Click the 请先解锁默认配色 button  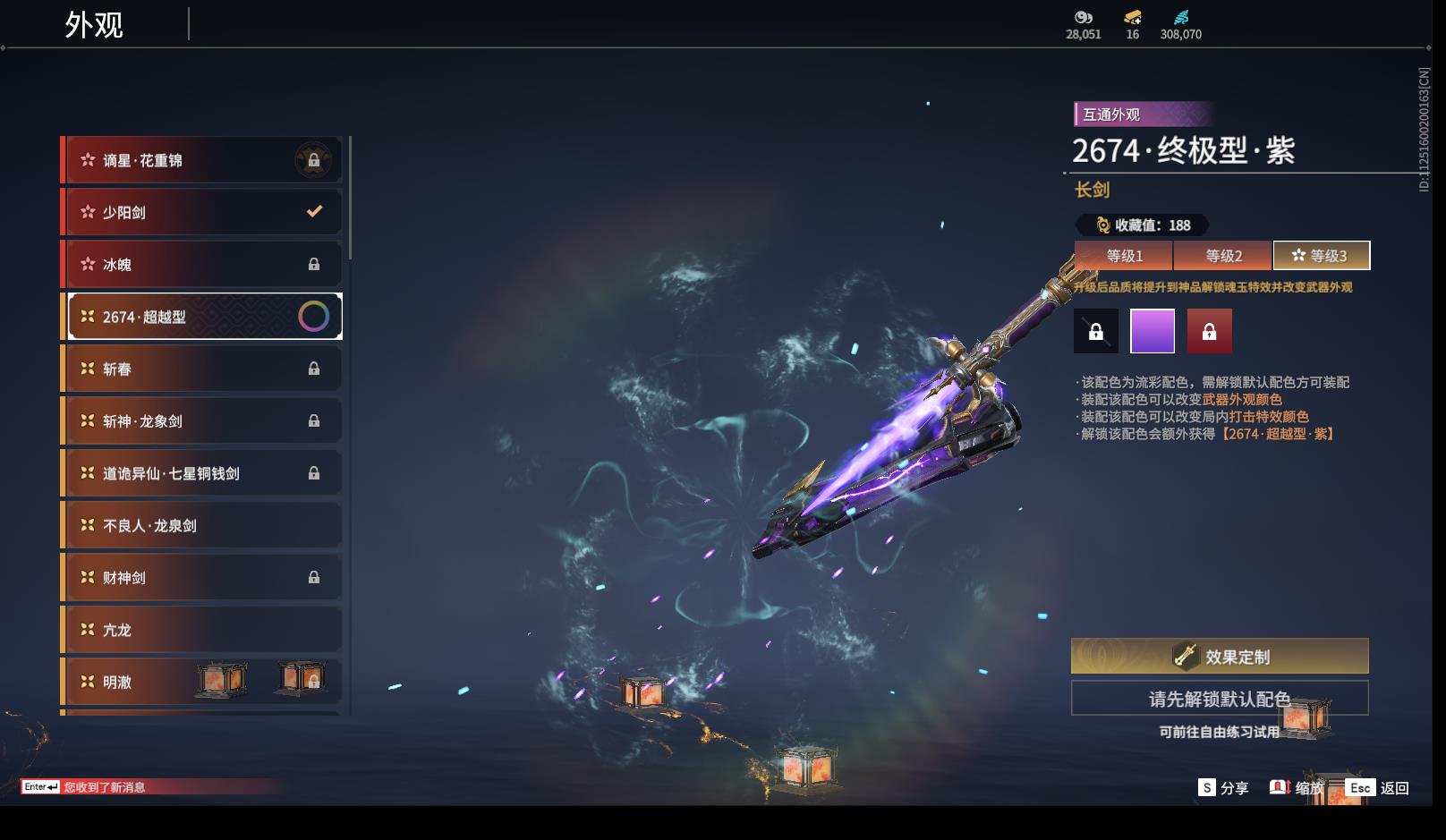[1220, 699]
